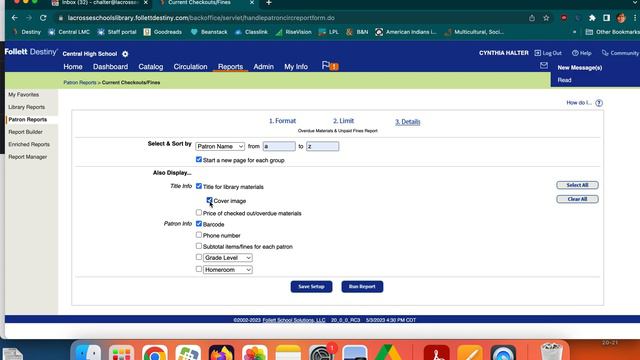Open the Staff portal bookmark
The height and width of the screenshot is (360, 640).
(x=117, y=32)
